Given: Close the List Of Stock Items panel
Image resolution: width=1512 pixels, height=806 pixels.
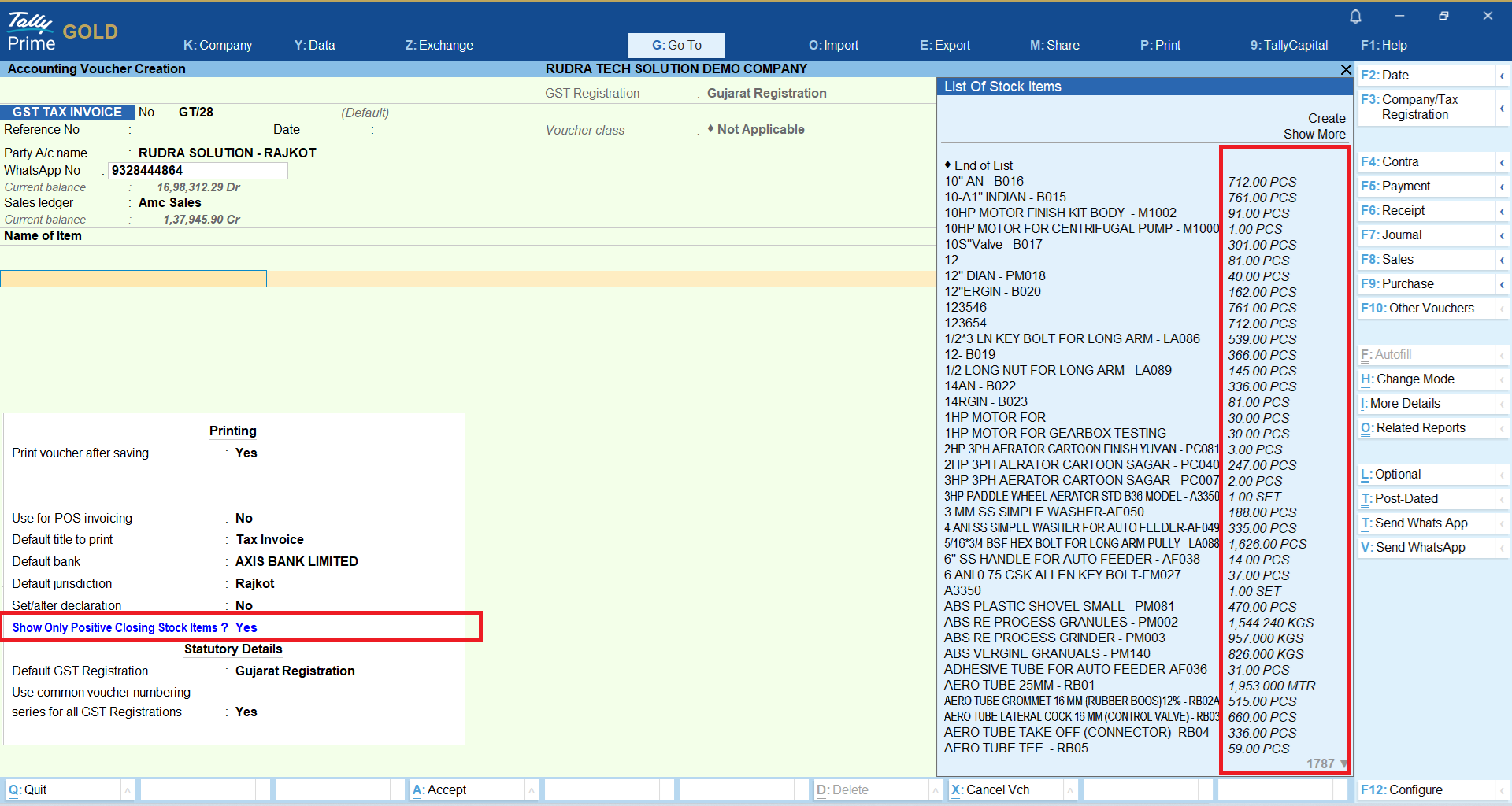Looking at the screenshot, I should click(1346, 70).
